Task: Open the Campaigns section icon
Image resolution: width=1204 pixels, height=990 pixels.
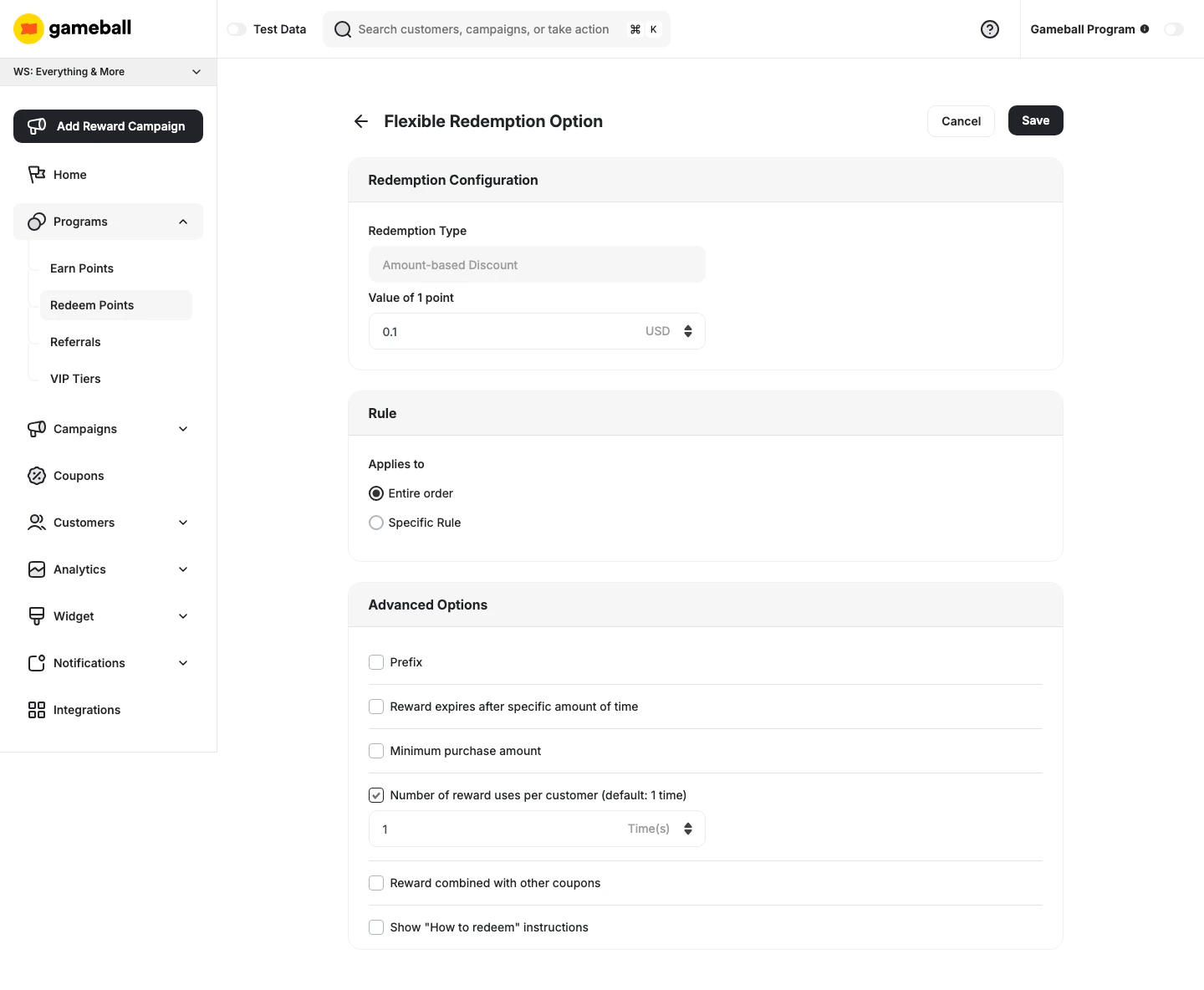Action: 36,428
